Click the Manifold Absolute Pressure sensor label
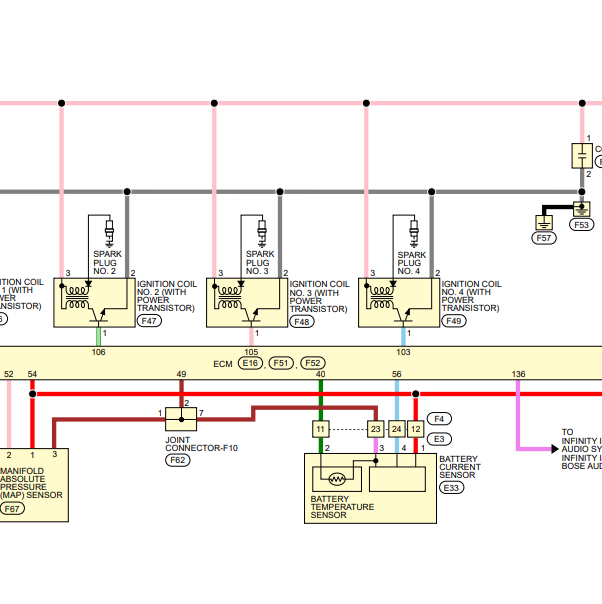 [x=31, y=483]
